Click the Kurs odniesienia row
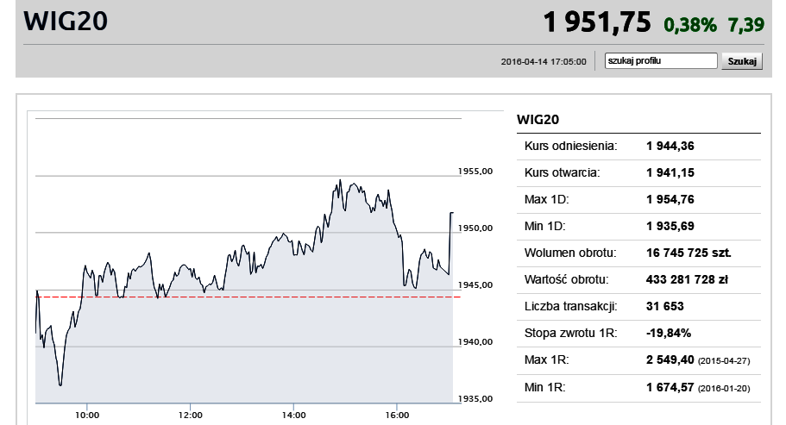786x425 pixels. 639,146
